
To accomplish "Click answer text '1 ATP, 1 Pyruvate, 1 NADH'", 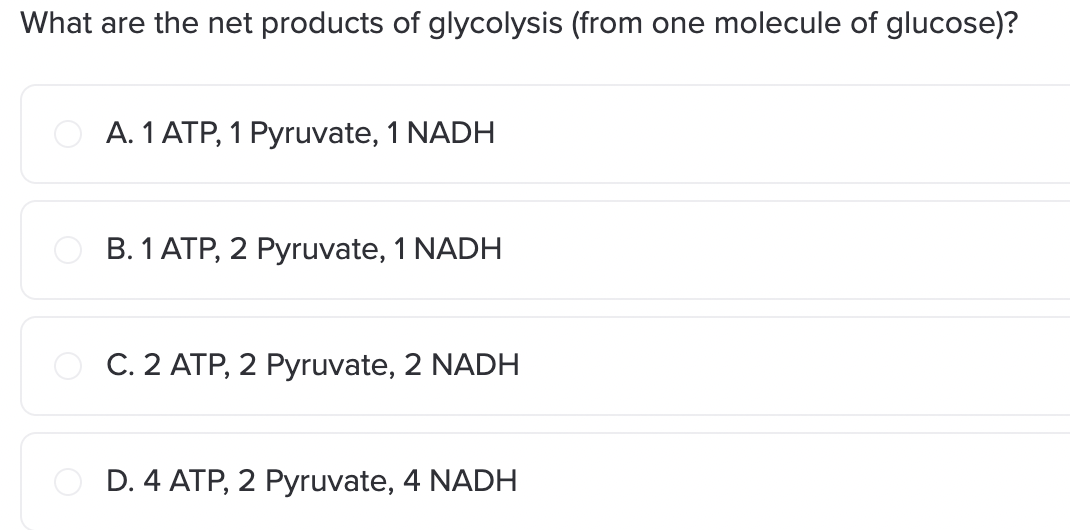I will coord(317,133).
